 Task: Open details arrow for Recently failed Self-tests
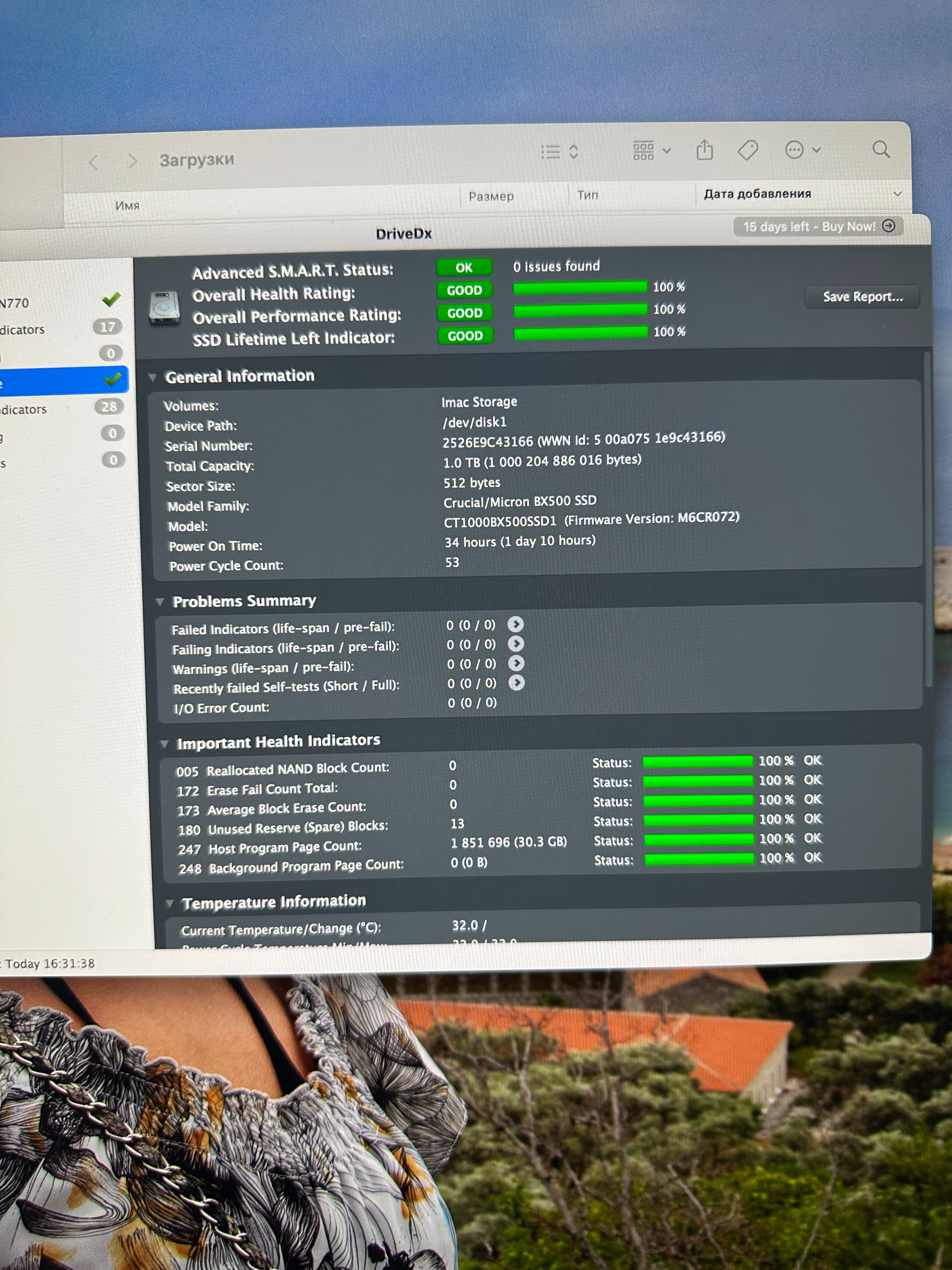517,682
